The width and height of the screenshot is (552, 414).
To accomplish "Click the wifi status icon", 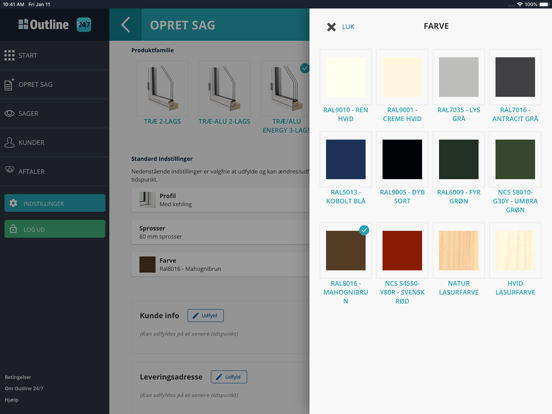I will [x=520, y=4].
